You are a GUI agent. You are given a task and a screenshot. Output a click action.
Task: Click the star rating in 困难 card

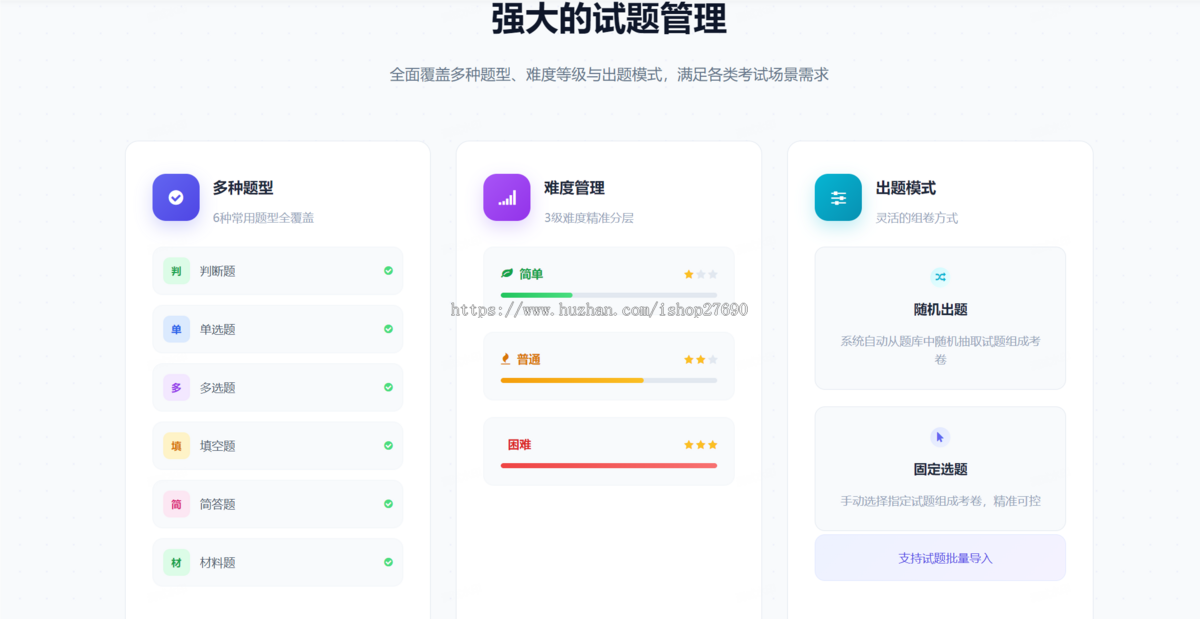[701, 444]
